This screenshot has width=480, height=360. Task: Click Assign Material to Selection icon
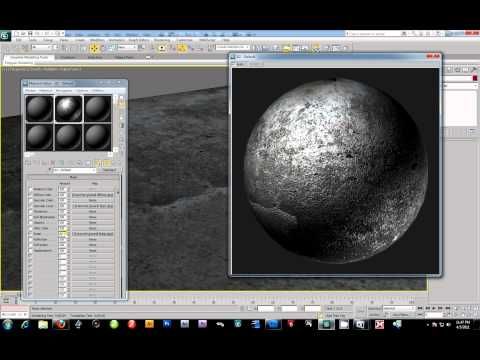tap(44, 163)
